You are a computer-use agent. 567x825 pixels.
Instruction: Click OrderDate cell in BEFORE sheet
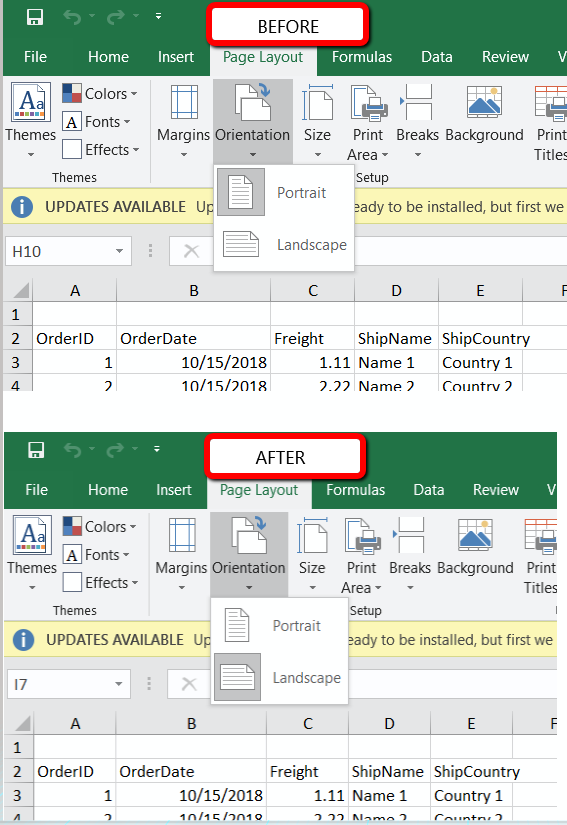(194, 338)
